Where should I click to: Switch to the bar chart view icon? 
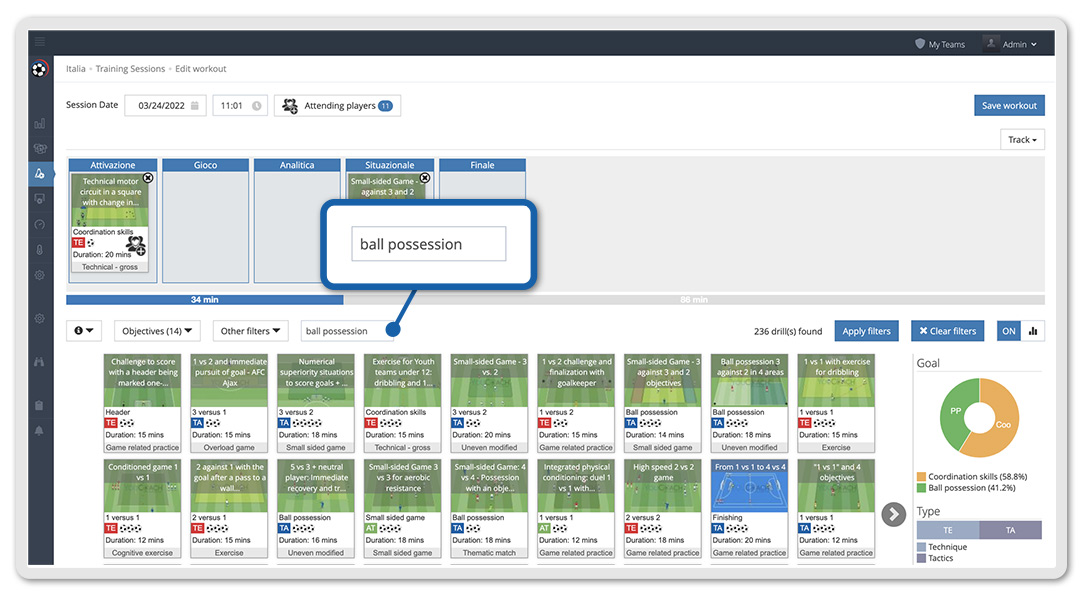click(1033, 331)
